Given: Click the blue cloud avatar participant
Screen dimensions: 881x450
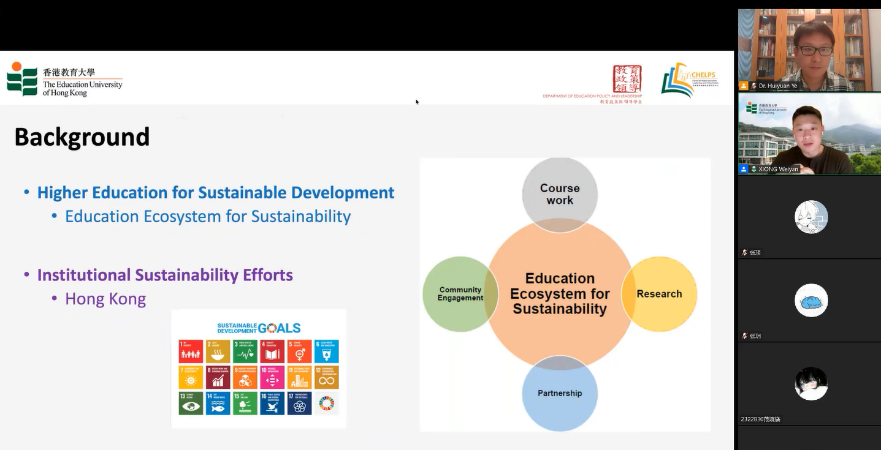Looking at the screenshot, I should point(810,300).
